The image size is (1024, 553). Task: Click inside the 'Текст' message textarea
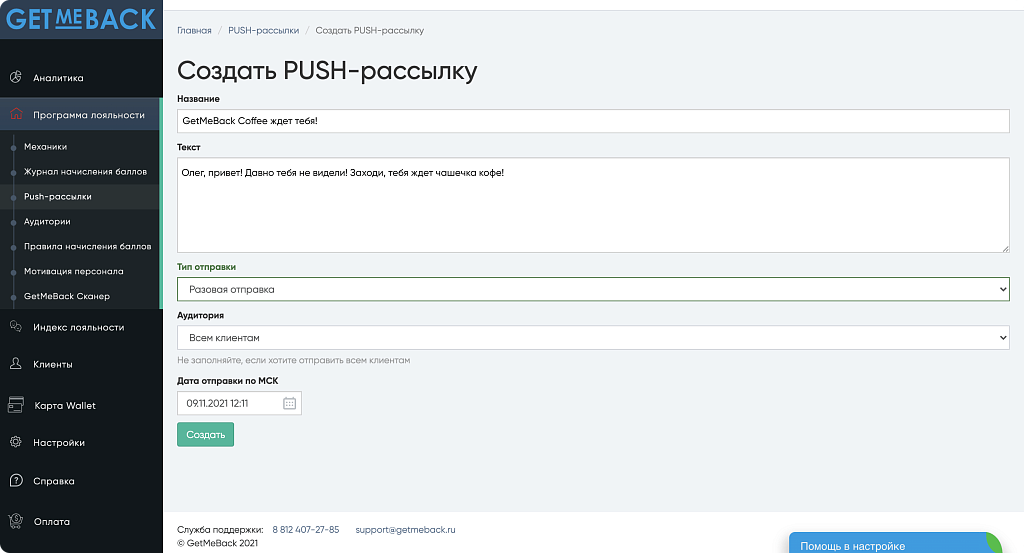[593, 205]
